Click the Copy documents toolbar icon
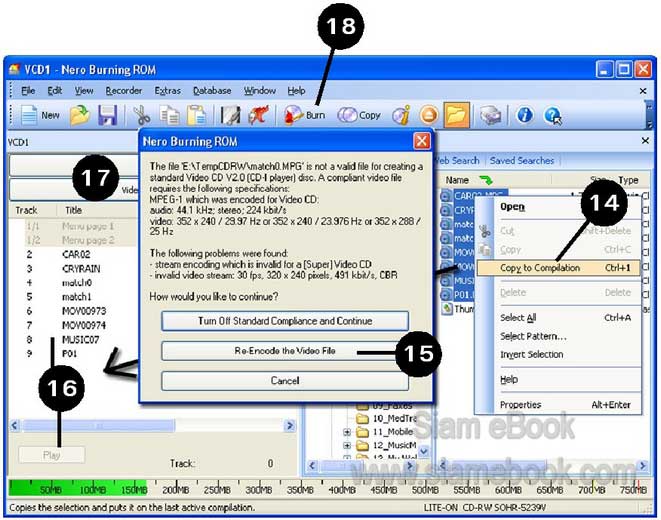Screen dimensions: 661x520 [169, 115]
